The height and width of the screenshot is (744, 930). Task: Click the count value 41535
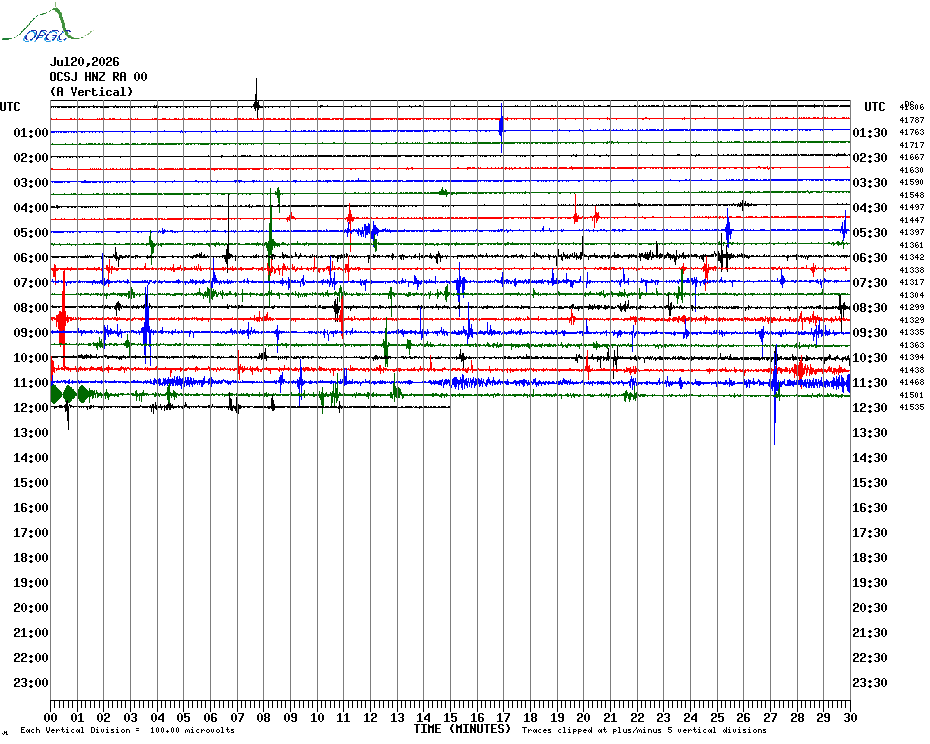tap(912, 407)
